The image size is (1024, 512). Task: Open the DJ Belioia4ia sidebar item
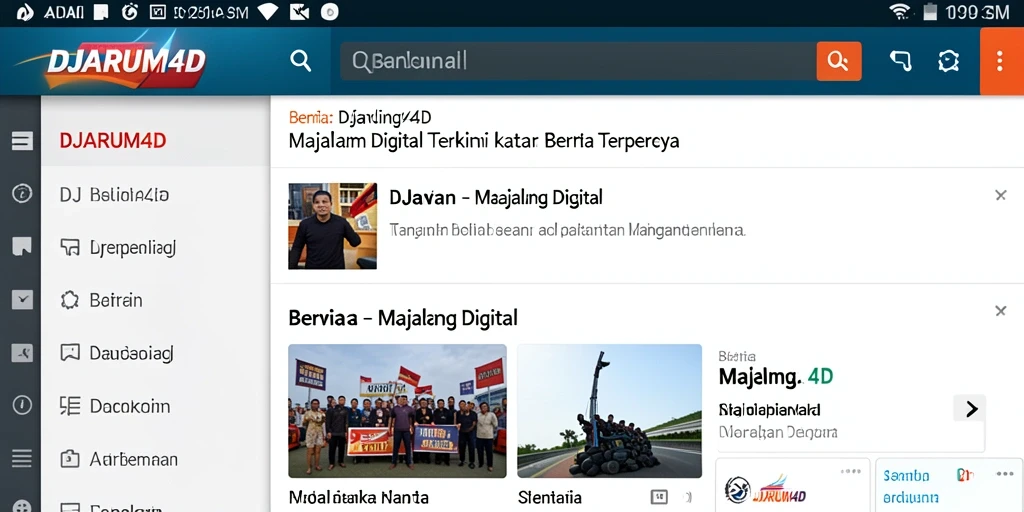pyautogui.click(x=155, y=195)
